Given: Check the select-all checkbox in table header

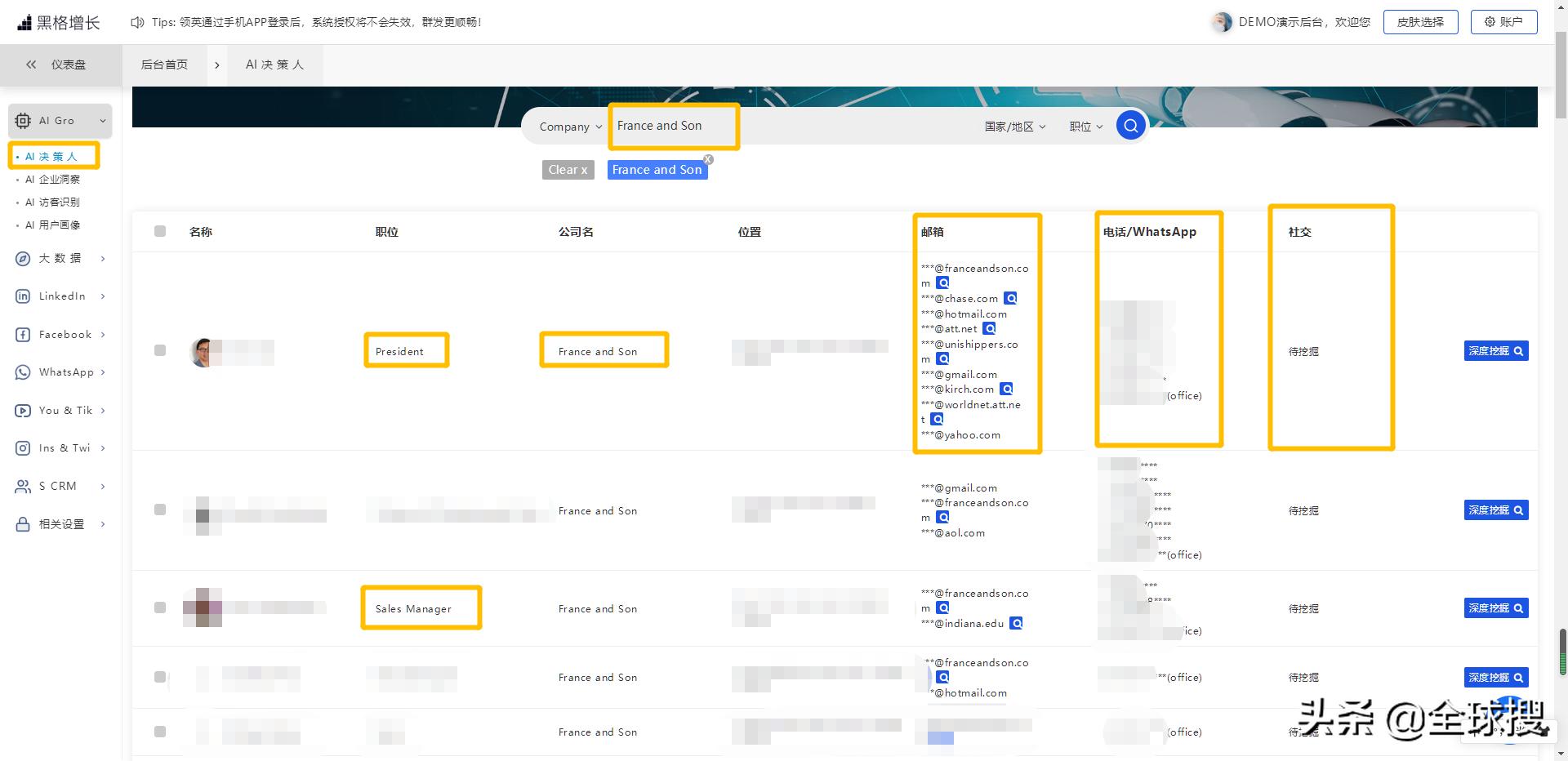Looking at the screenshot, I should click(160, 231).
